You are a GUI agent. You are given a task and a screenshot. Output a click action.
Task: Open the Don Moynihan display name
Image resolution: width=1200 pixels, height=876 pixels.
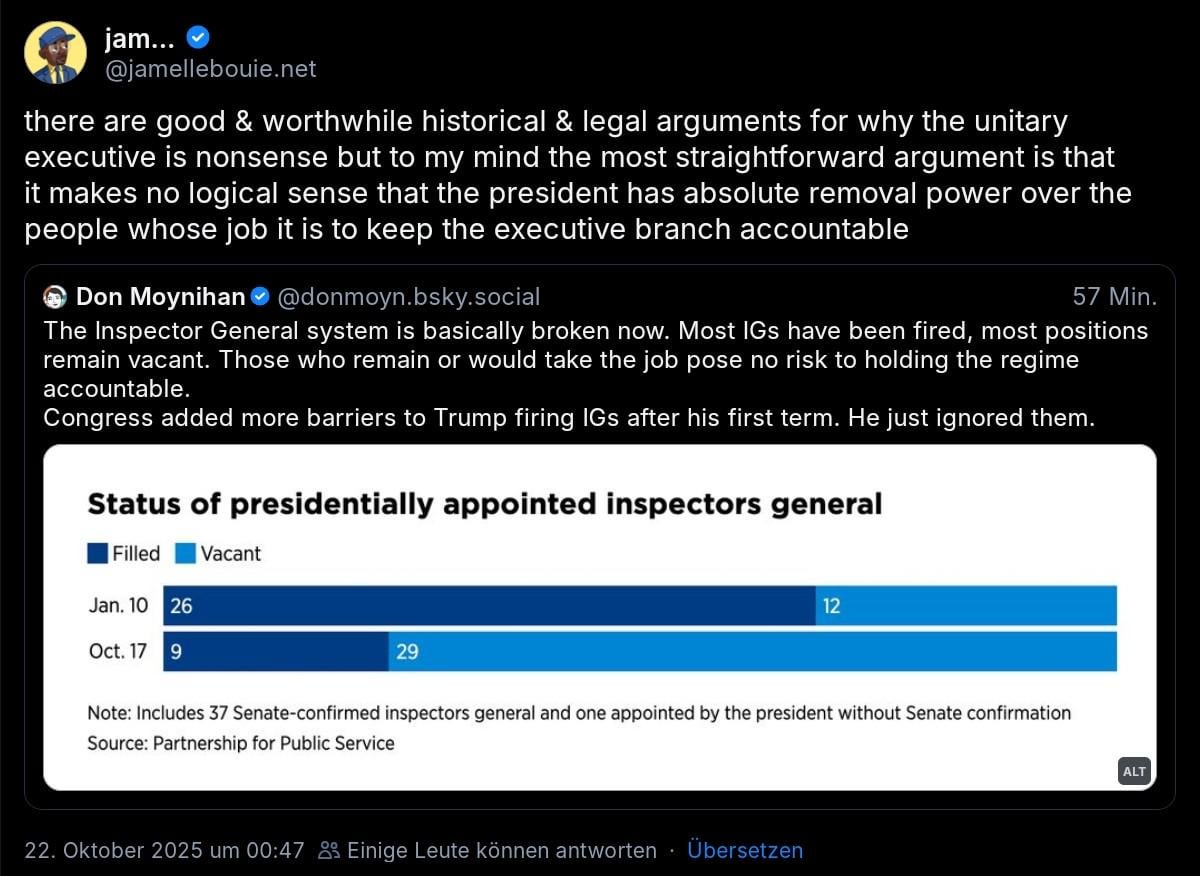click(160, 297)
